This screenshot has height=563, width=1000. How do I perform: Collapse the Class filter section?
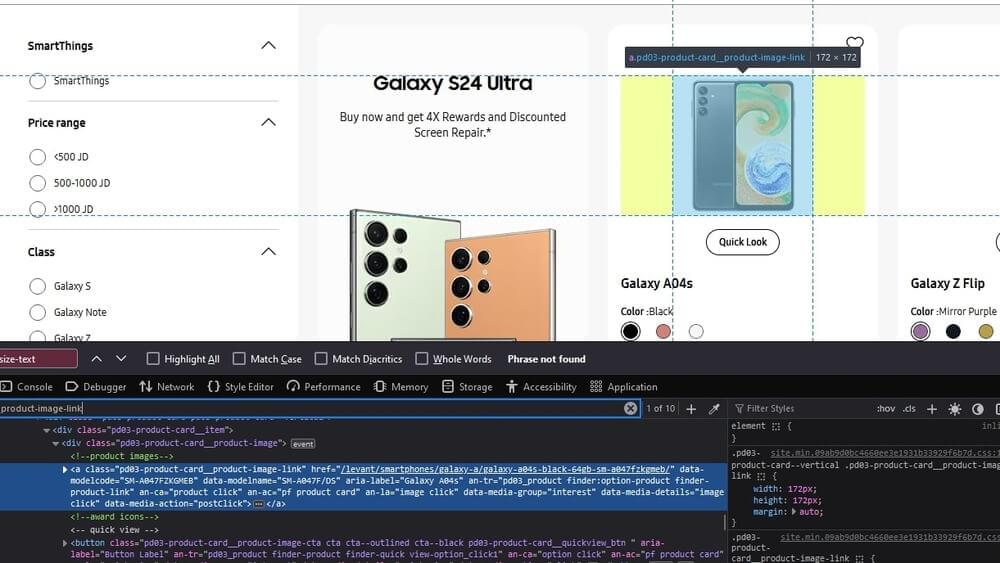click(x=267, y=252)
